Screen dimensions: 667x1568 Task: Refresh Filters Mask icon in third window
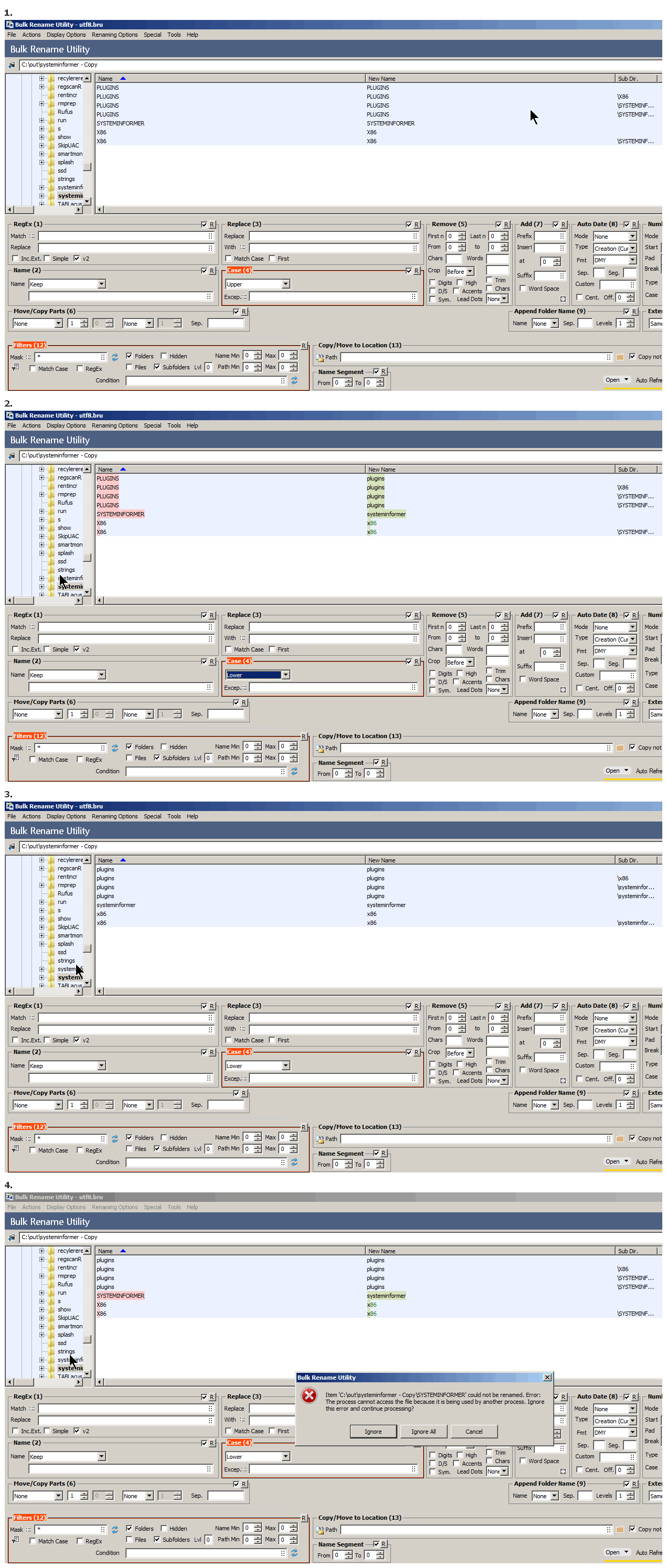pos(114,1139)
